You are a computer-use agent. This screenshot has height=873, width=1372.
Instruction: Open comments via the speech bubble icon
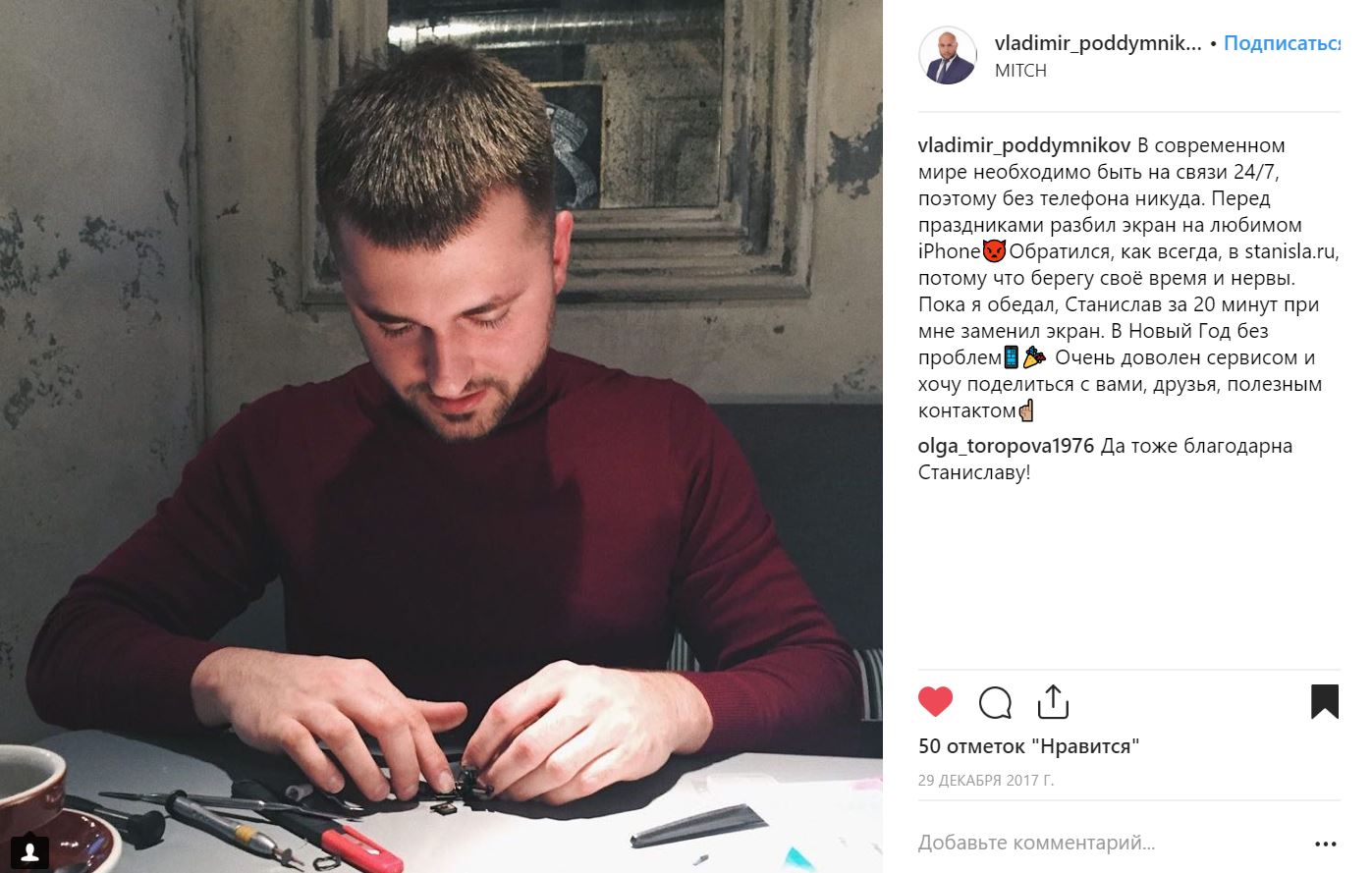(x=995, y=702)
